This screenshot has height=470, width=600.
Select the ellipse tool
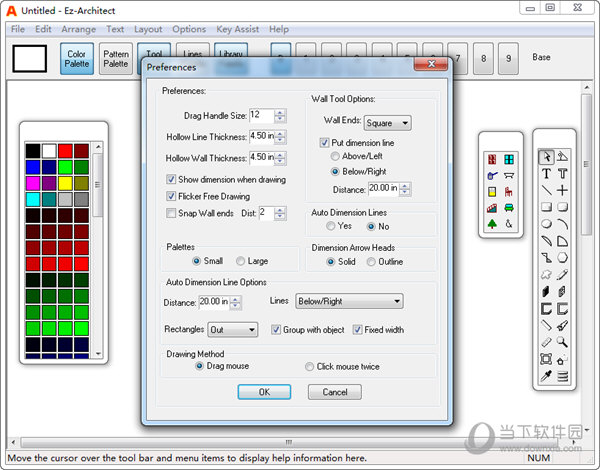click(546, 224)
